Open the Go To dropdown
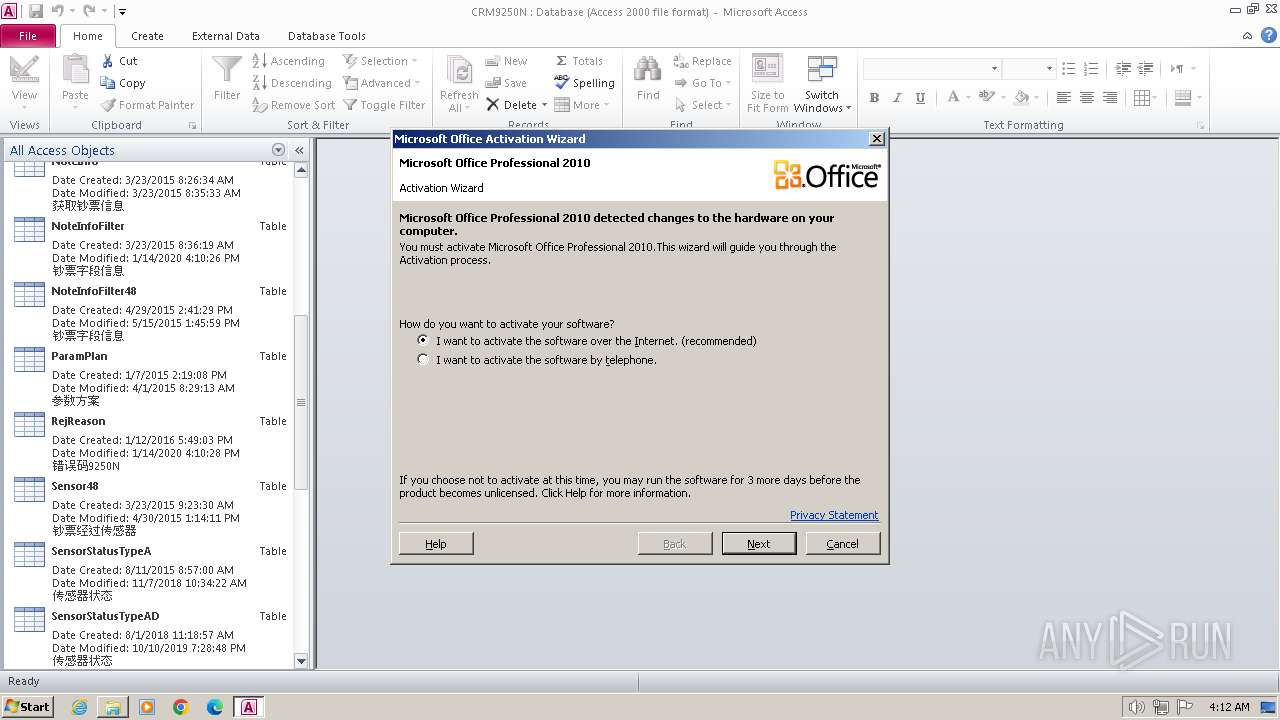This screenshot has height=720, width=1280. click(x=702, y=83)
